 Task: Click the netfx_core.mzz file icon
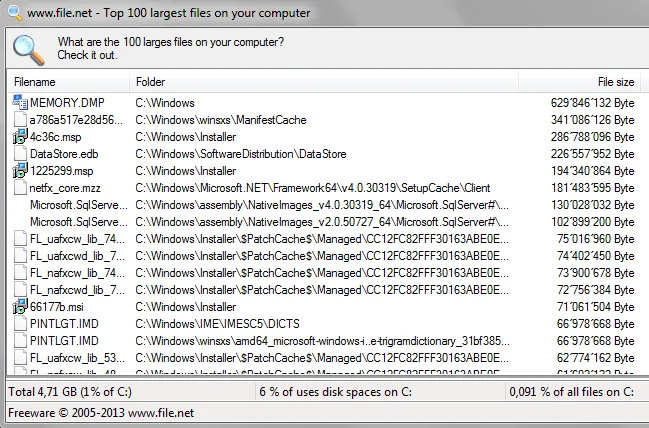coord(20,187)
